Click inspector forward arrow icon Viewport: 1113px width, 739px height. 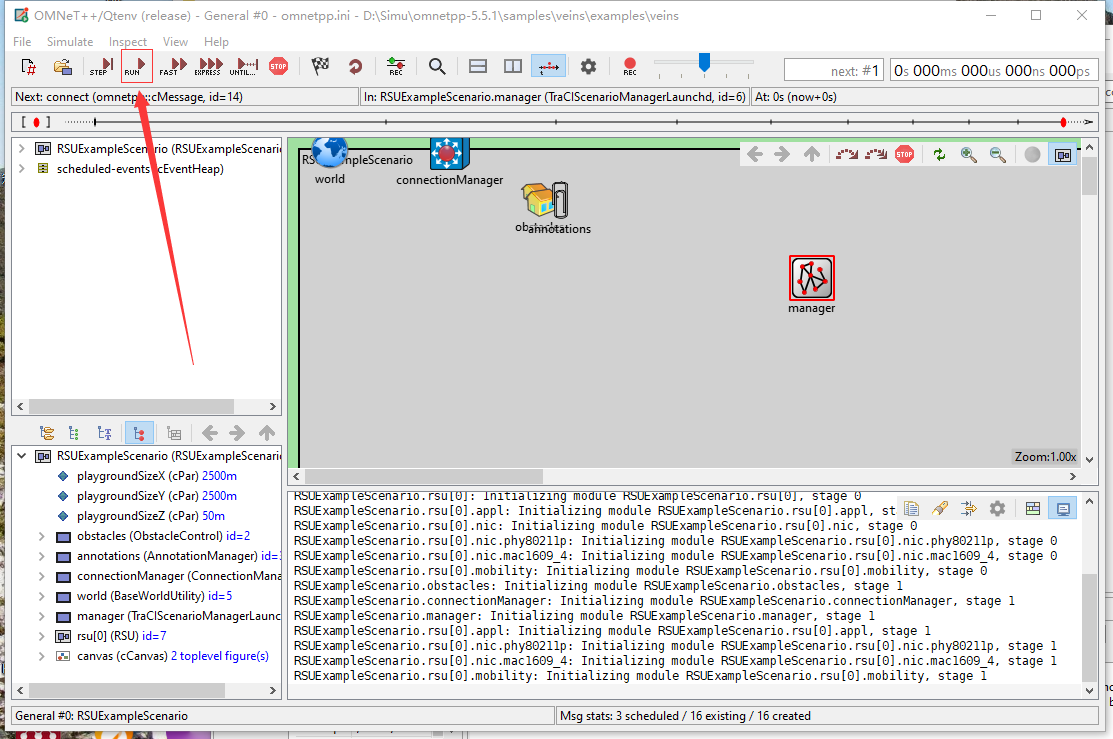(x=237, y=433)
